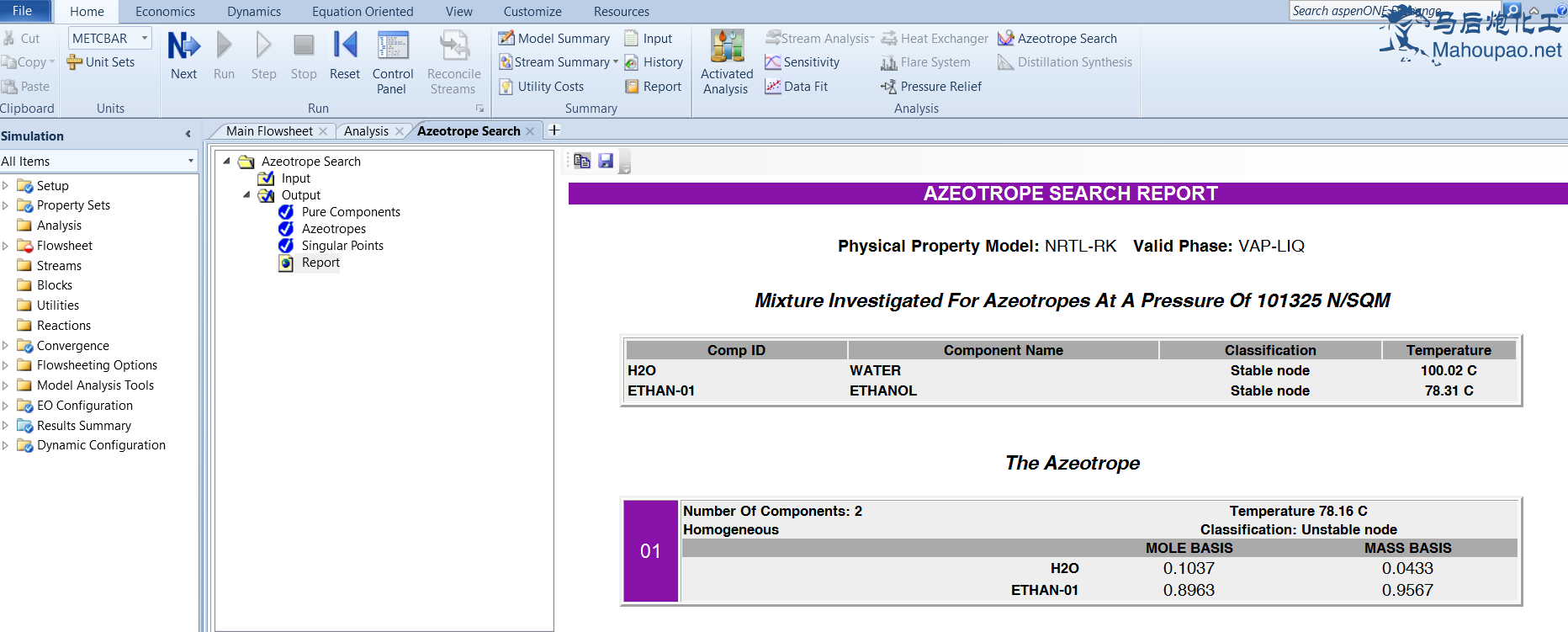Open Activated Analysis

727,62
